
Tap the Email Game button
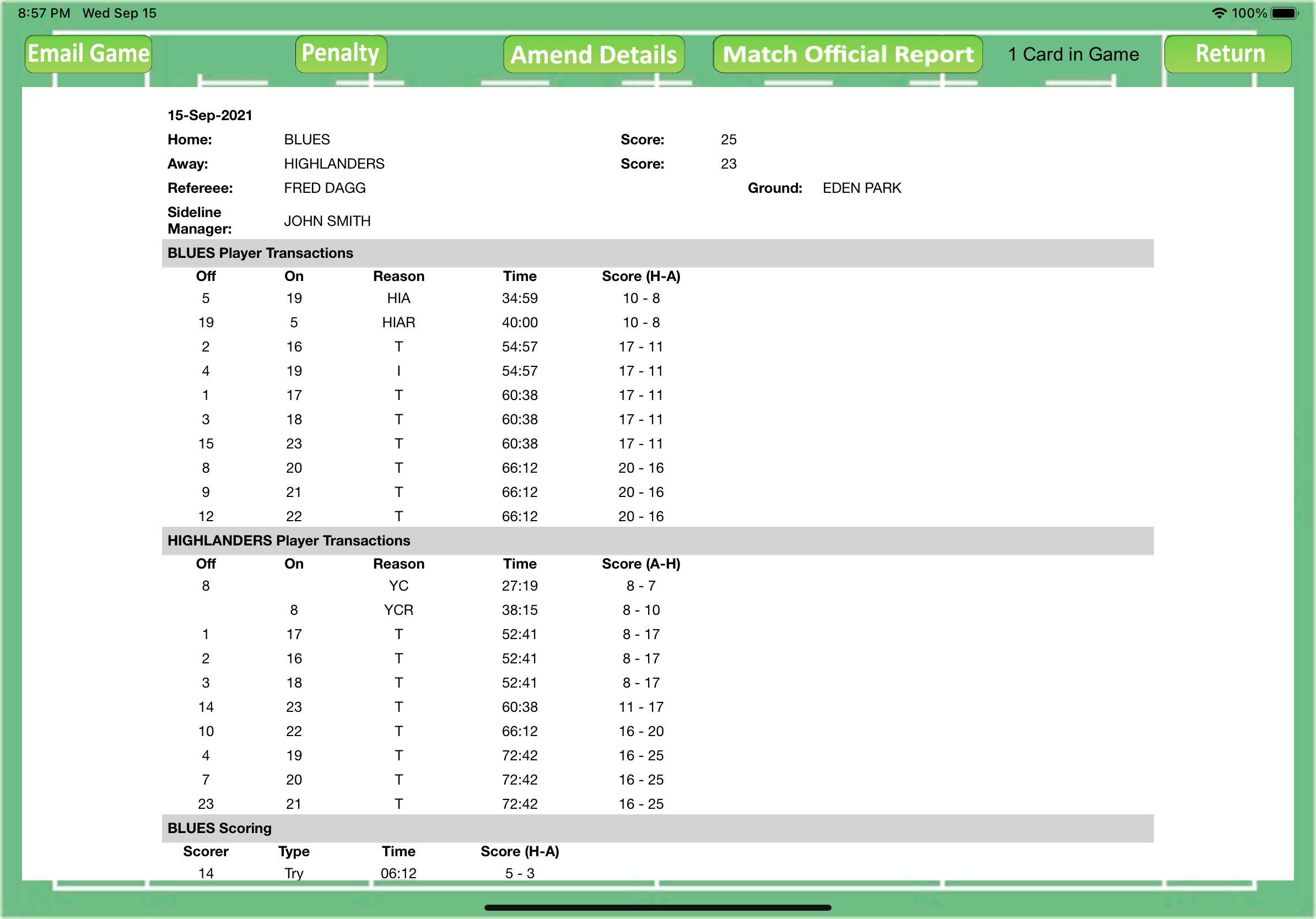point(88,54)
